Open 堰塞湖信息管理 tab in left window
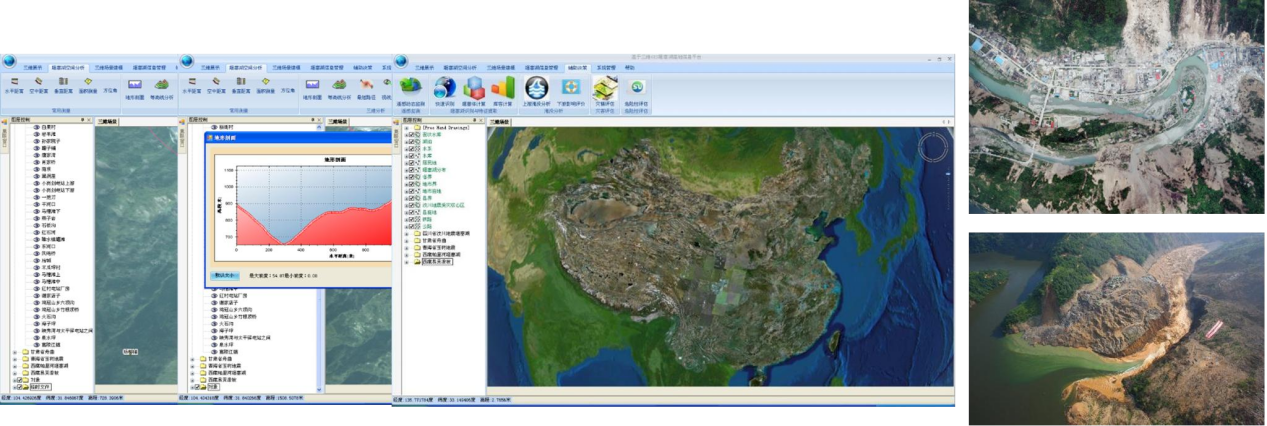Viewport: 1267px width, 426px height. [x=149, y=68]
